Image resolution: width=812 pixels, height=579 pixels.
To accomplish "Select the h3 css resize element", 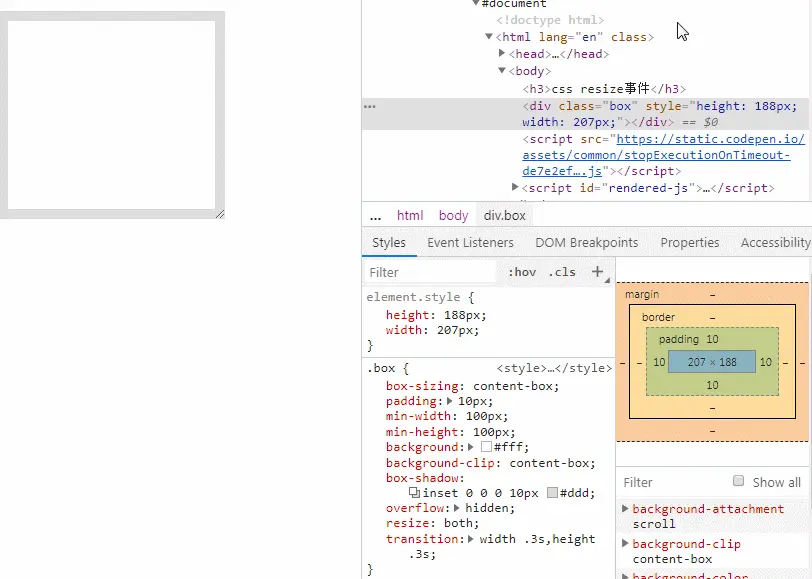I will 604,89.
